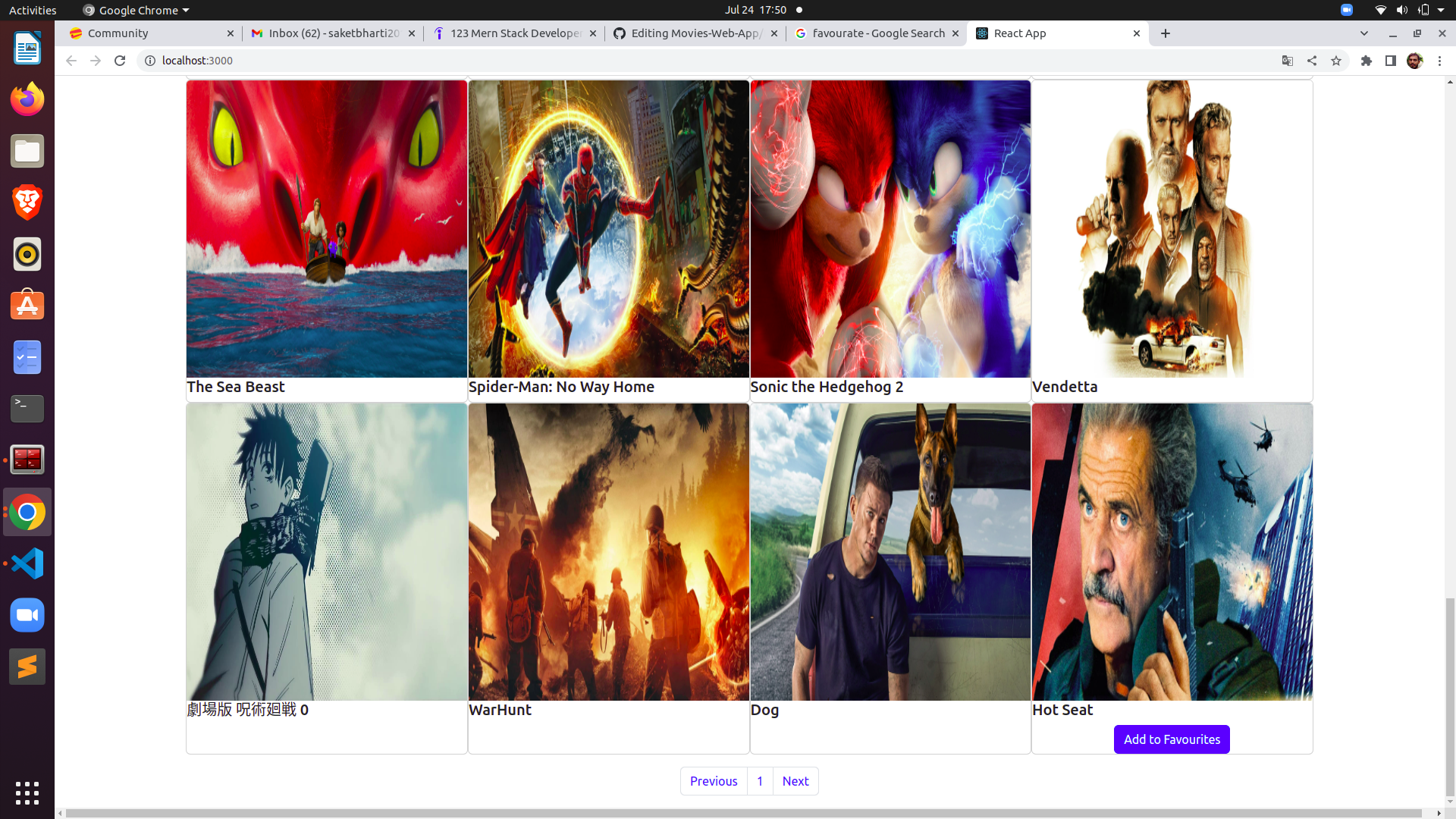
Task: Click Show Applications grid in the dock
Action: coord(27,793)
